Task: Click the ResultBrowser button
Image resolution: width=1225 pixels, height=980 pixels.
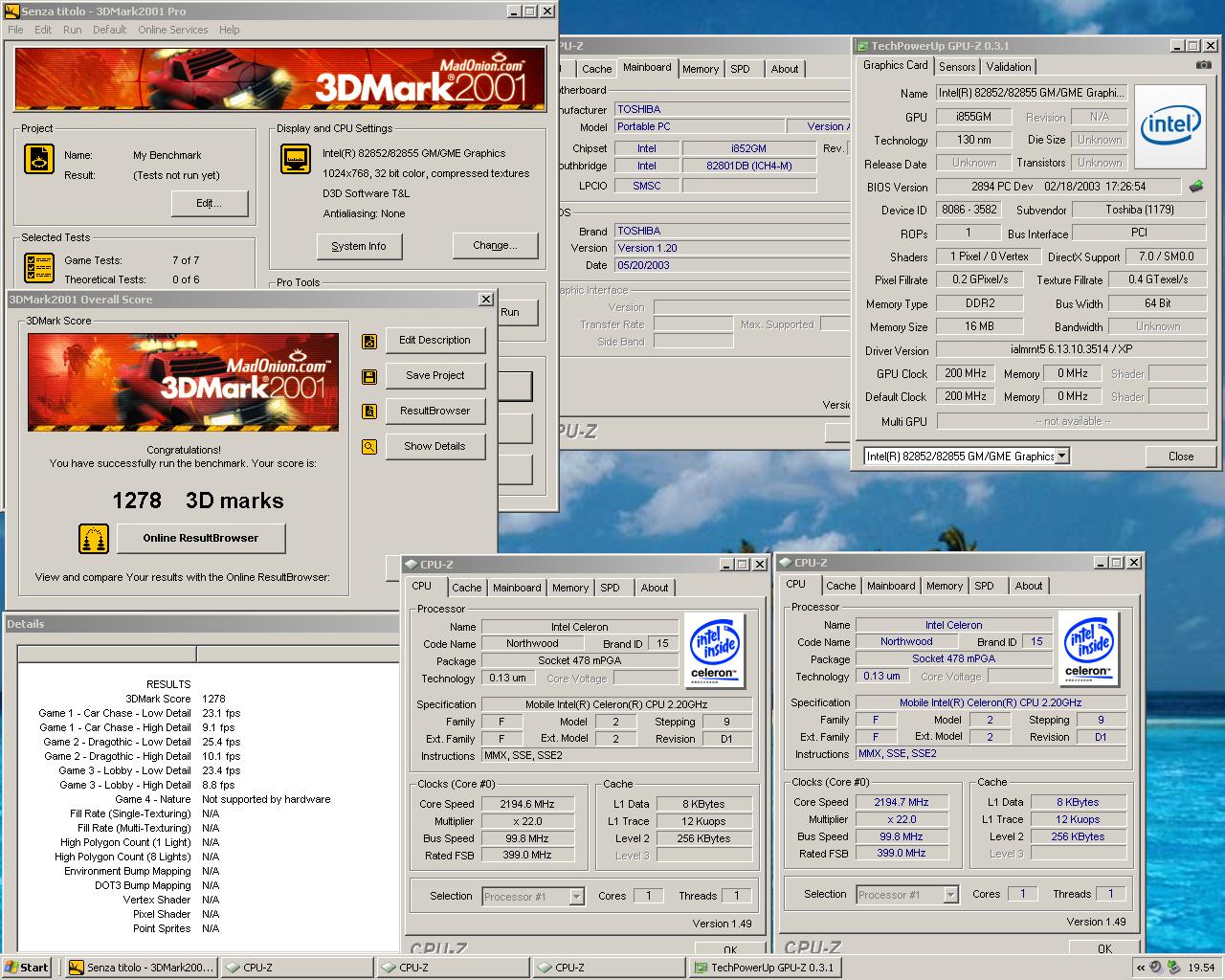Action: point(434,412)
